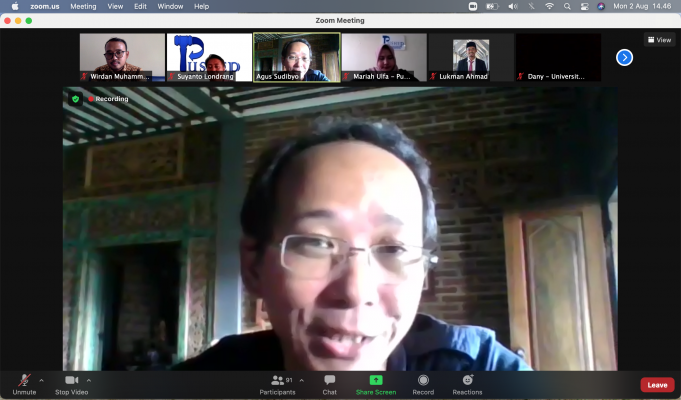Click the green encryption shield icon

tap(75, 99)
